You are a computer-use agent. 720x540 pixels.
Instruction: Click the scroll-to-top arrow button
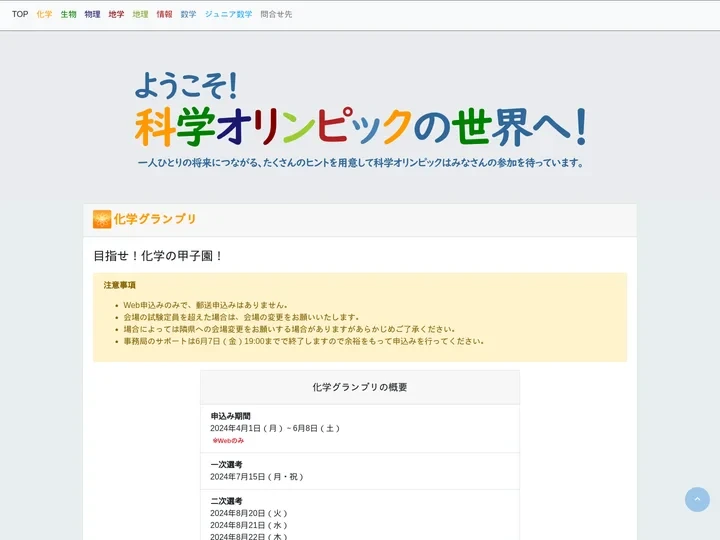(697, 499)
